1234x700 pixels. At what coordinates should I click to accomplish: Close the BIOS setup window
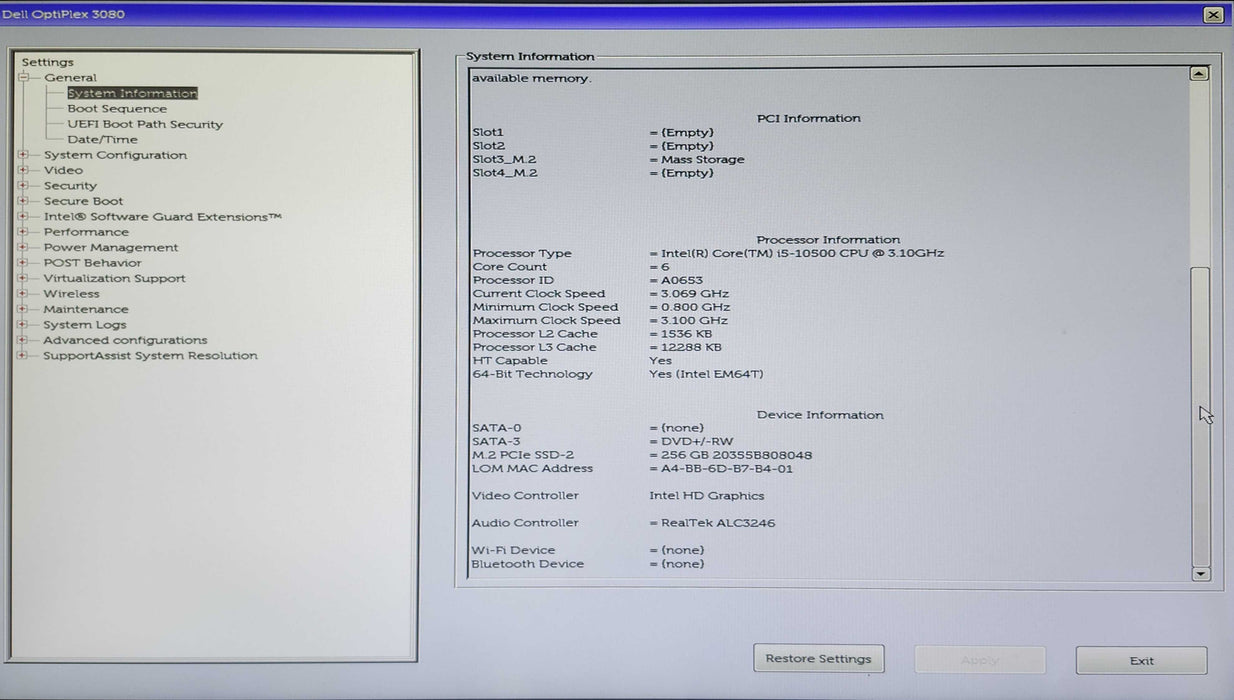coord(1213,15)
